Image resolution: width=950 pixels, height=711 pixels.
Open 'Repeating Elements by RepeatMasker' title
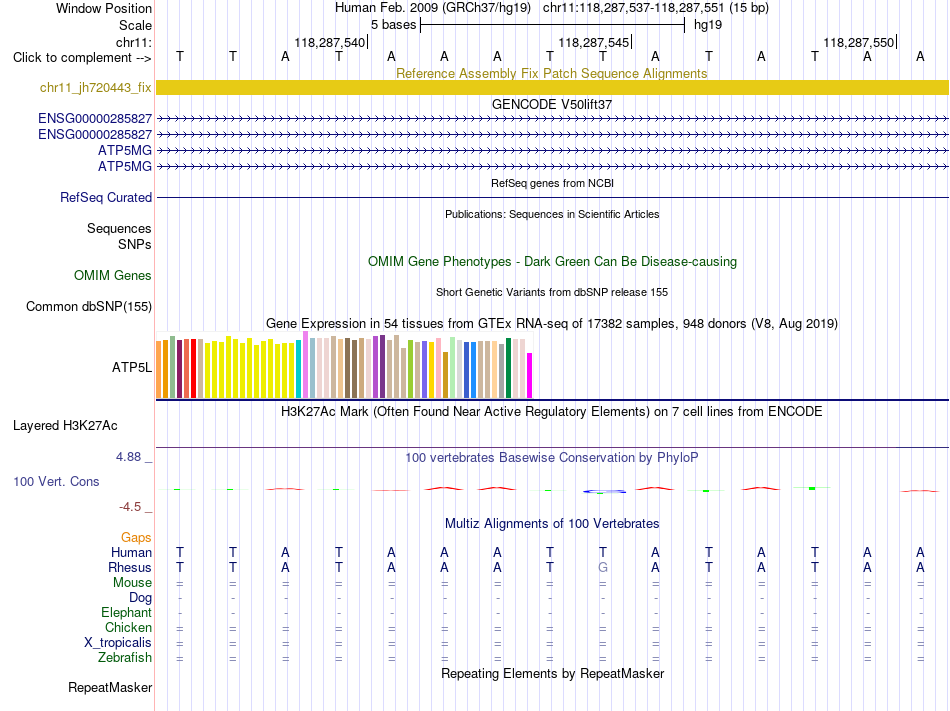pos(552,673)
